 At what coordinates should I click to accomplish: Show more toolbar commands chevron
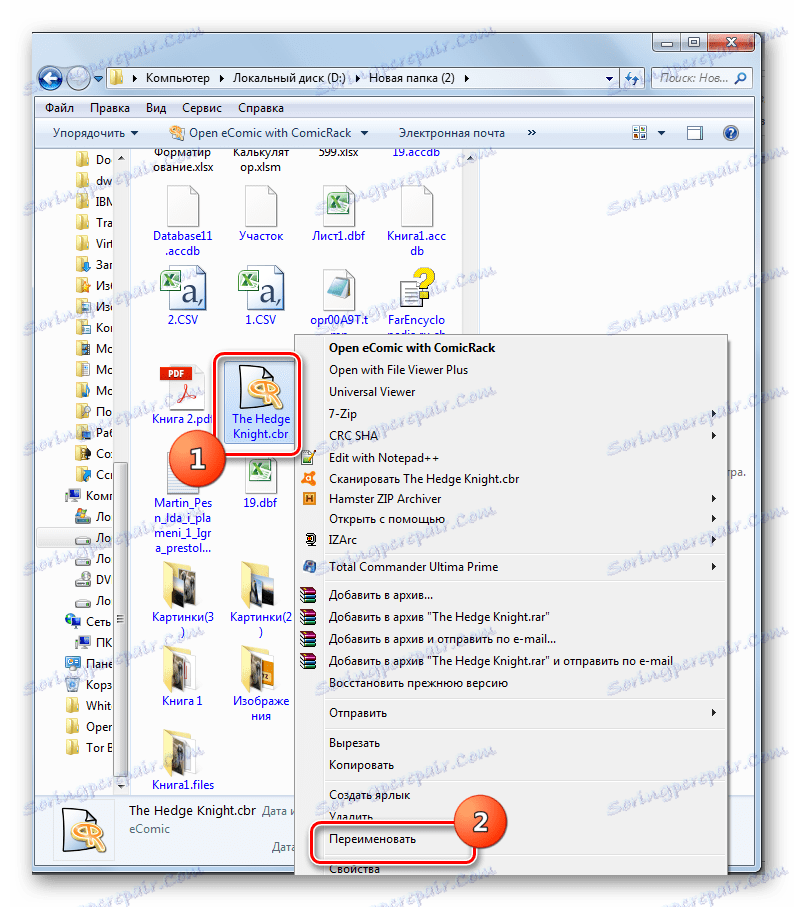(532, 132)
